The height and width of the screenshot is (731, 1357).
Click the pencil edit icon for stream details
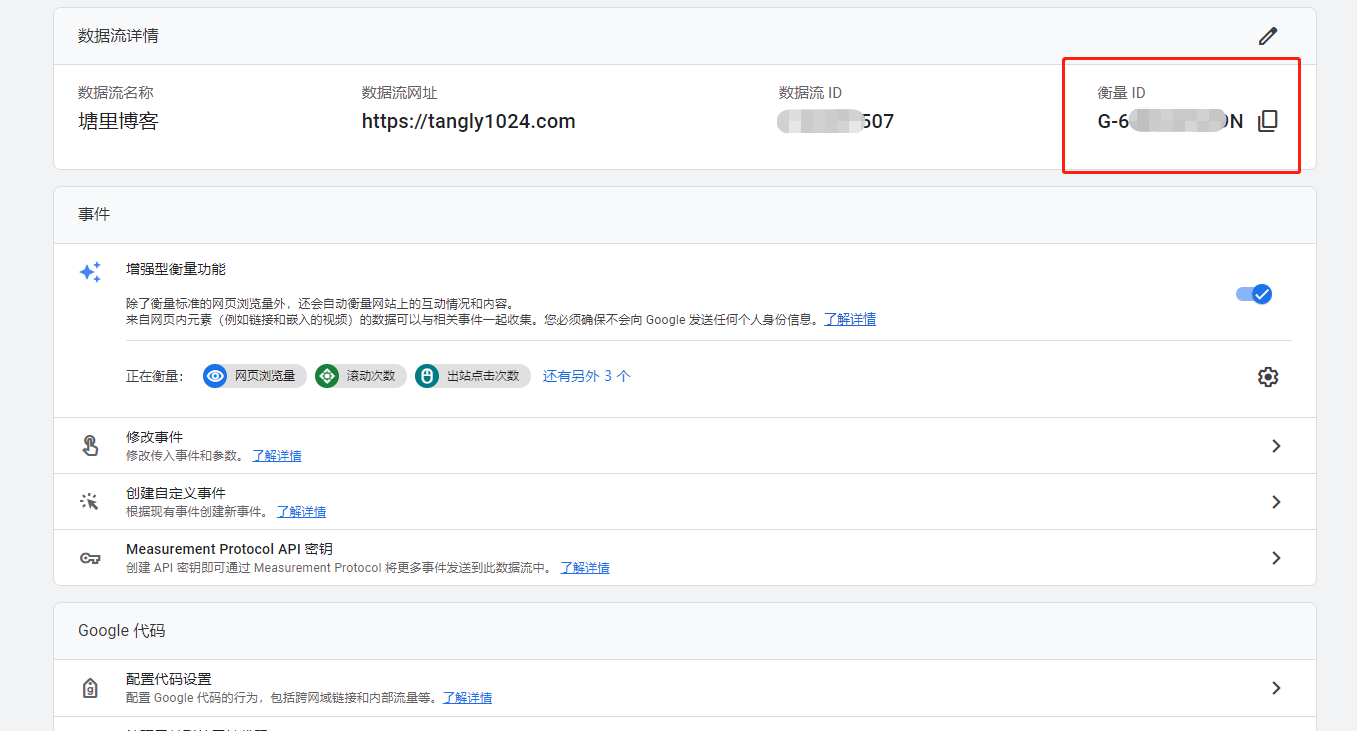pyautogui.click(x=1268, y=36)
